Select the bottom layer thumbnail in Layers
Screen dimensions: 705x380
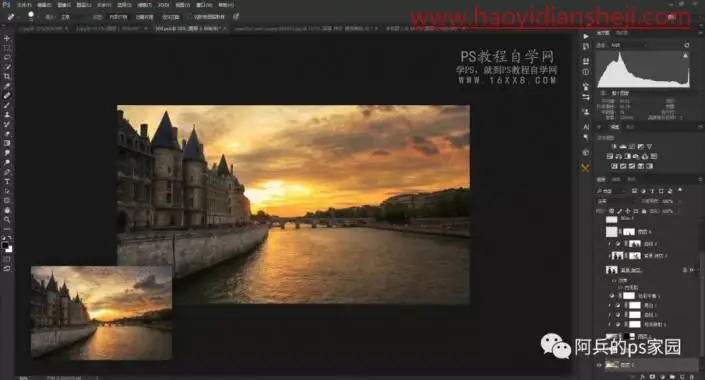coord(611,365)
